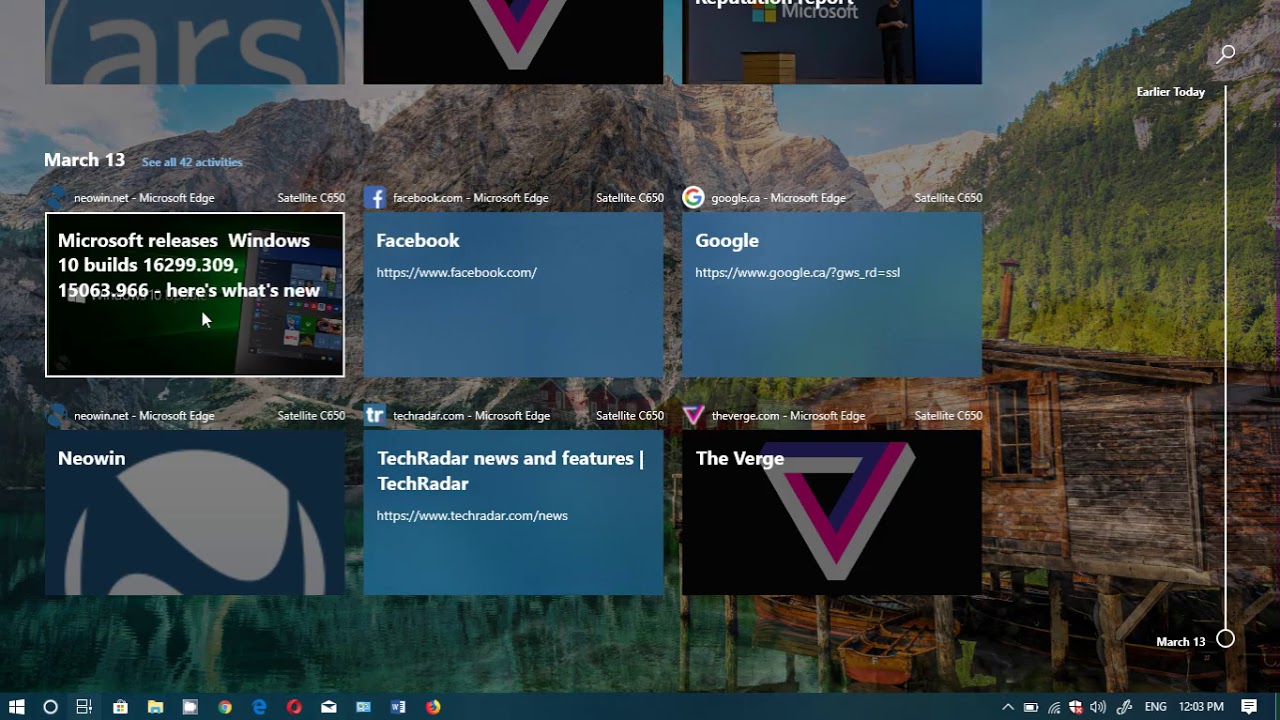Launch Firefox from the taskbar
1280x720 pixels.
[433, 707]
